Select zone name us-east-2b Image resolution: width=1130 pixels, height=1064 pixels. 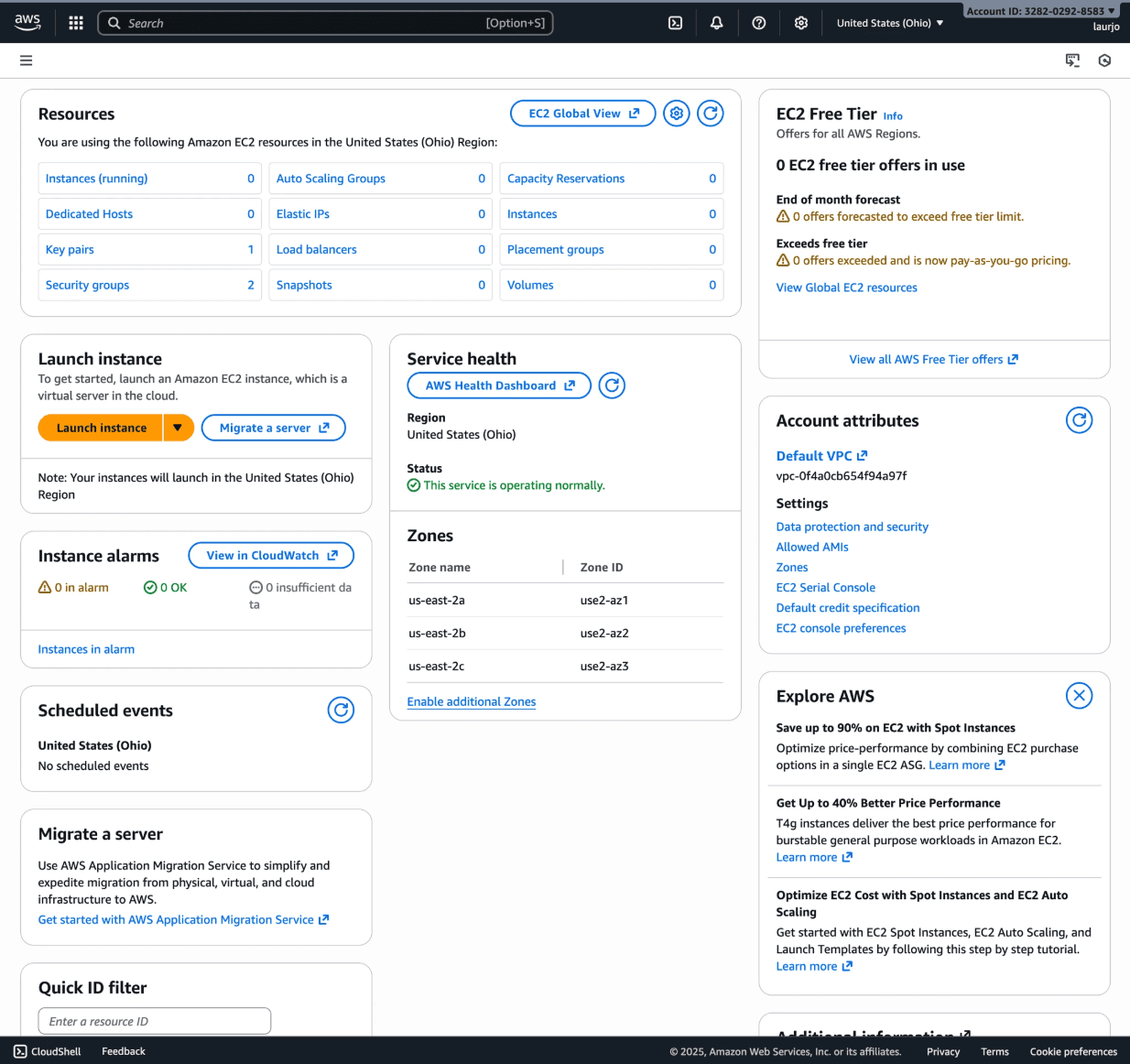(437, 634)
